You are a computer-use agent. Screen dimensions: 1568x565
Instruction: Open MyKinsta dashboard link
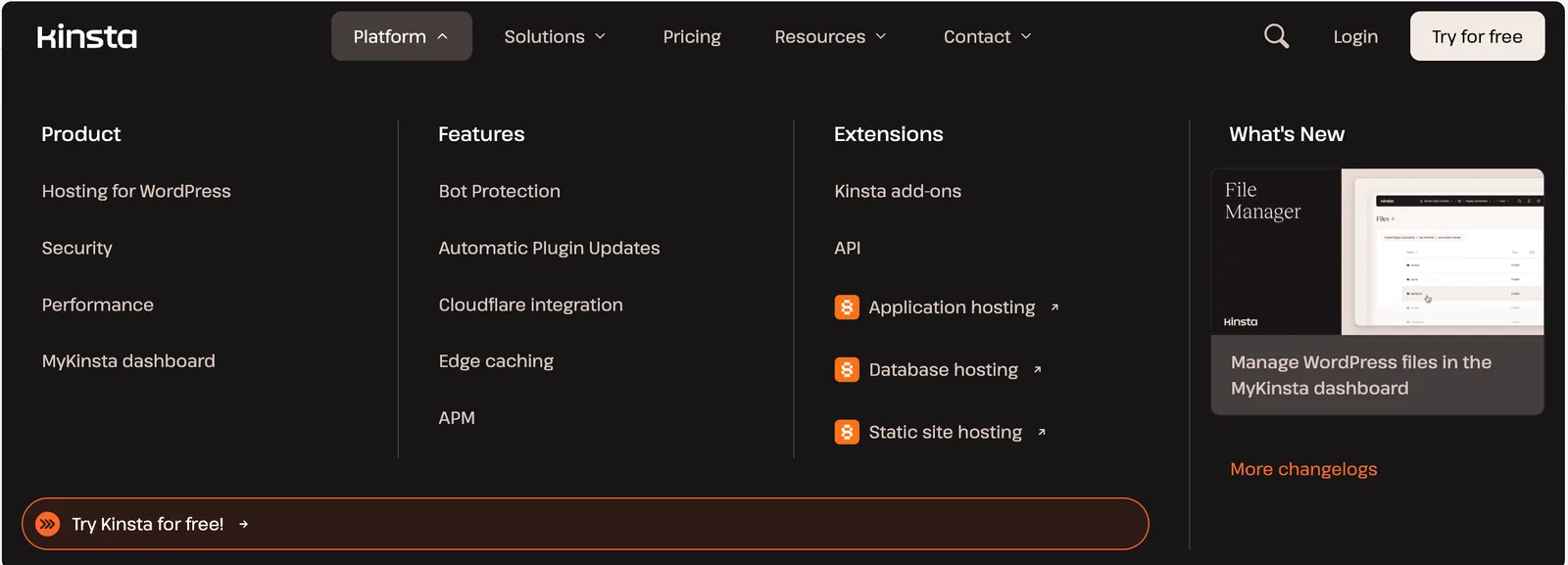point(128,361)
